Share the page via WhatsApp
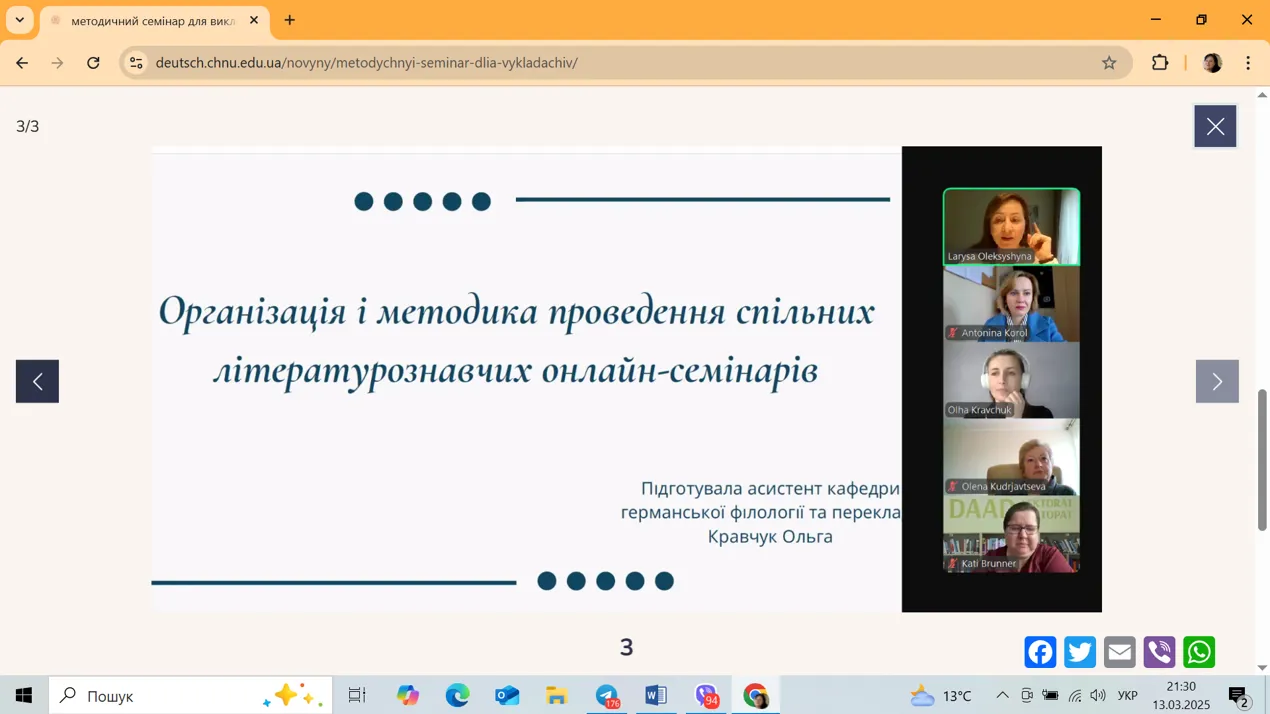Image resolution: width=1270 pixels, height=714 pixels. (x=1199, y=652)
